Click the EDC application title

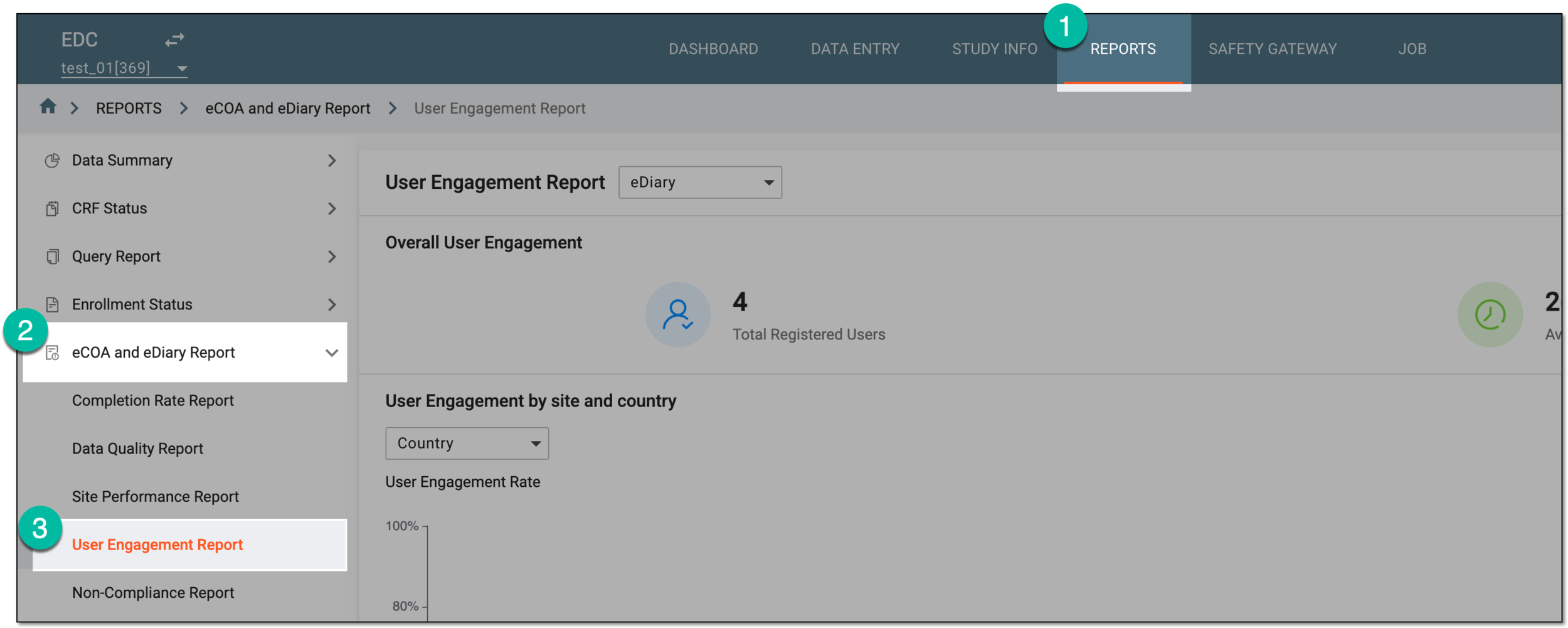(79, 40)
